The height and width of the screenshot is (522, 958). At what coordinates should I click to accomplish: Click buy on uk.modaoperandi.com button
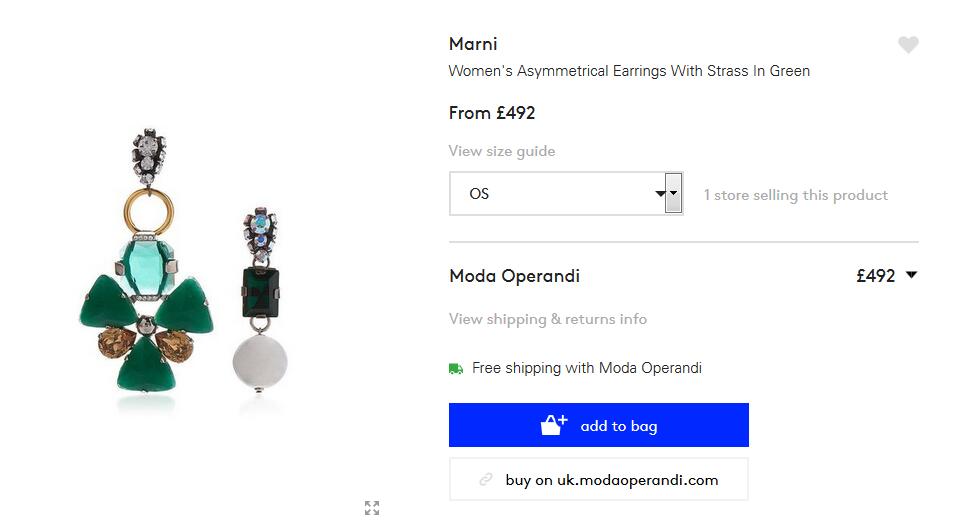tap(599, 480)
